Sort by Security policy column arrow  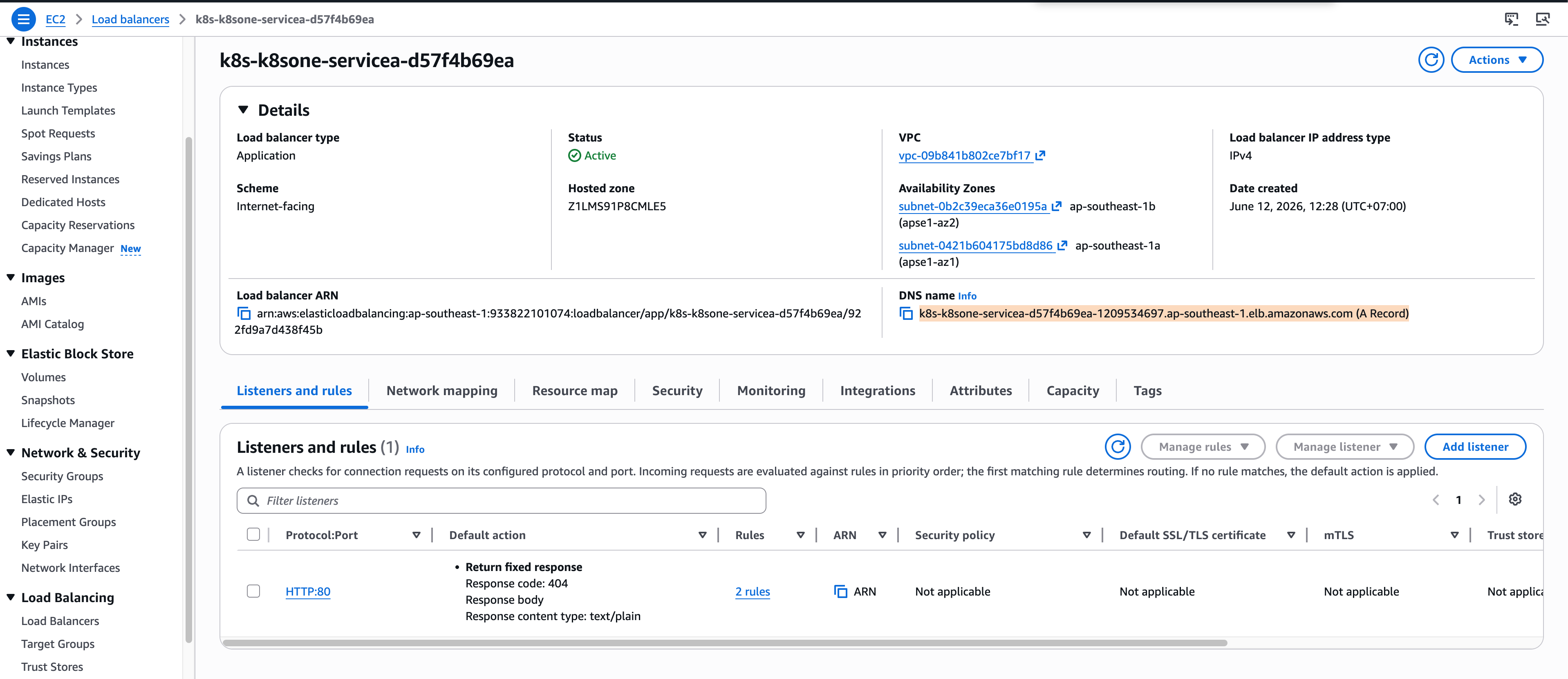(x=1086, y=535)
